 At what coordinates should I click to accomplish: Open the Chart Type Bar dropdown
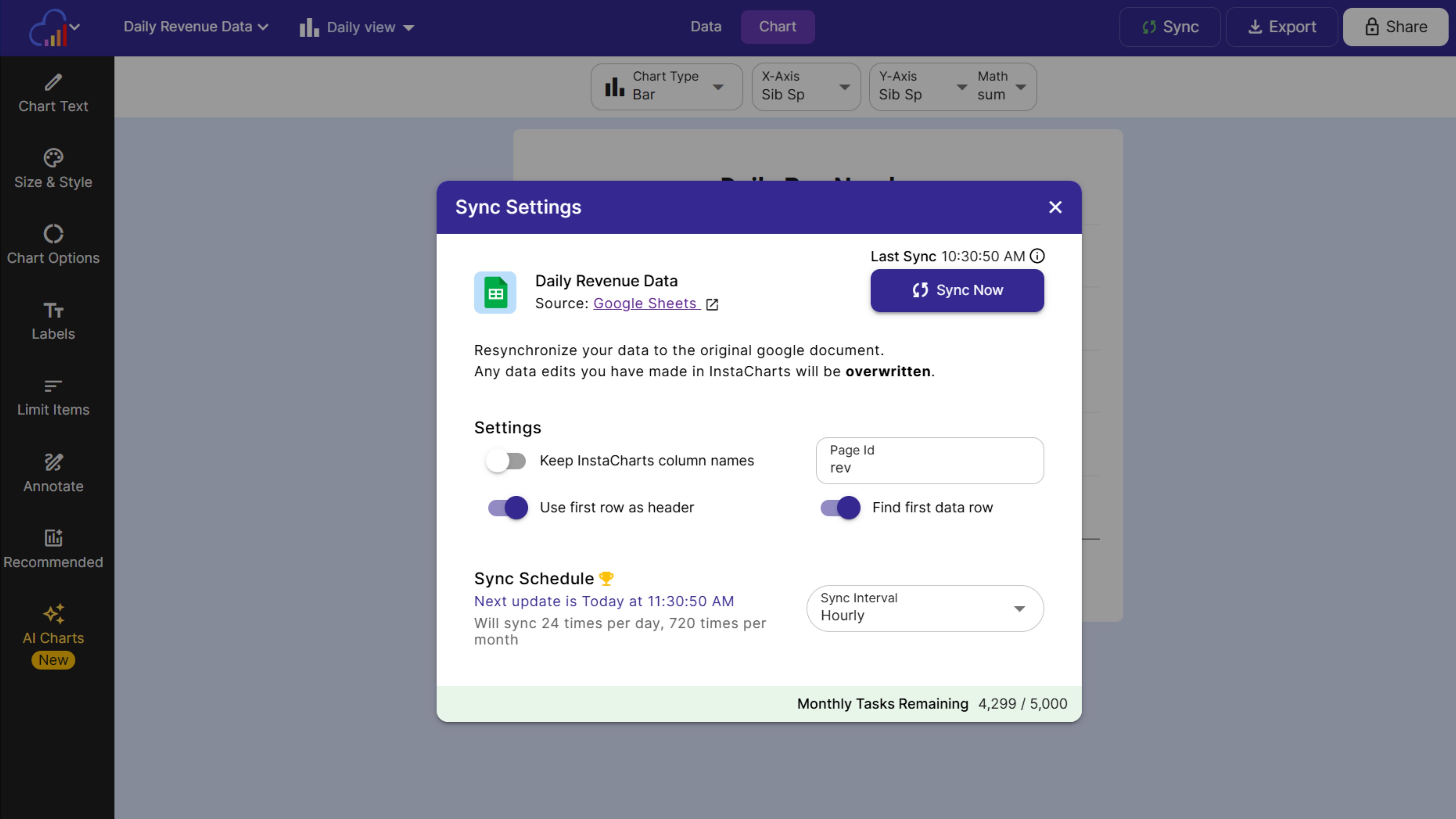click(x=666, y=86)
